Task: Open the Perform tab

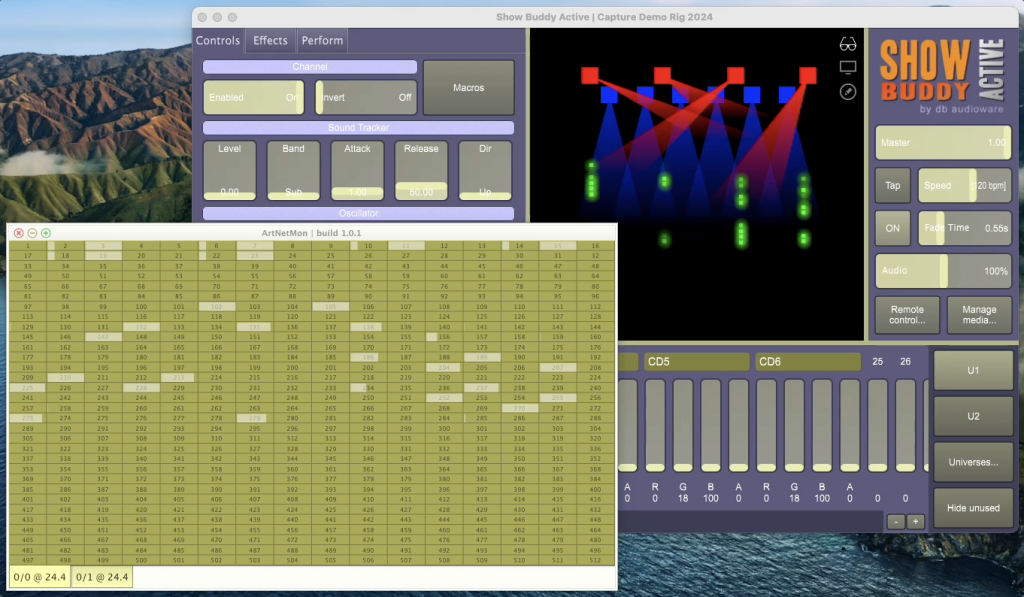Action: [322, 41]
